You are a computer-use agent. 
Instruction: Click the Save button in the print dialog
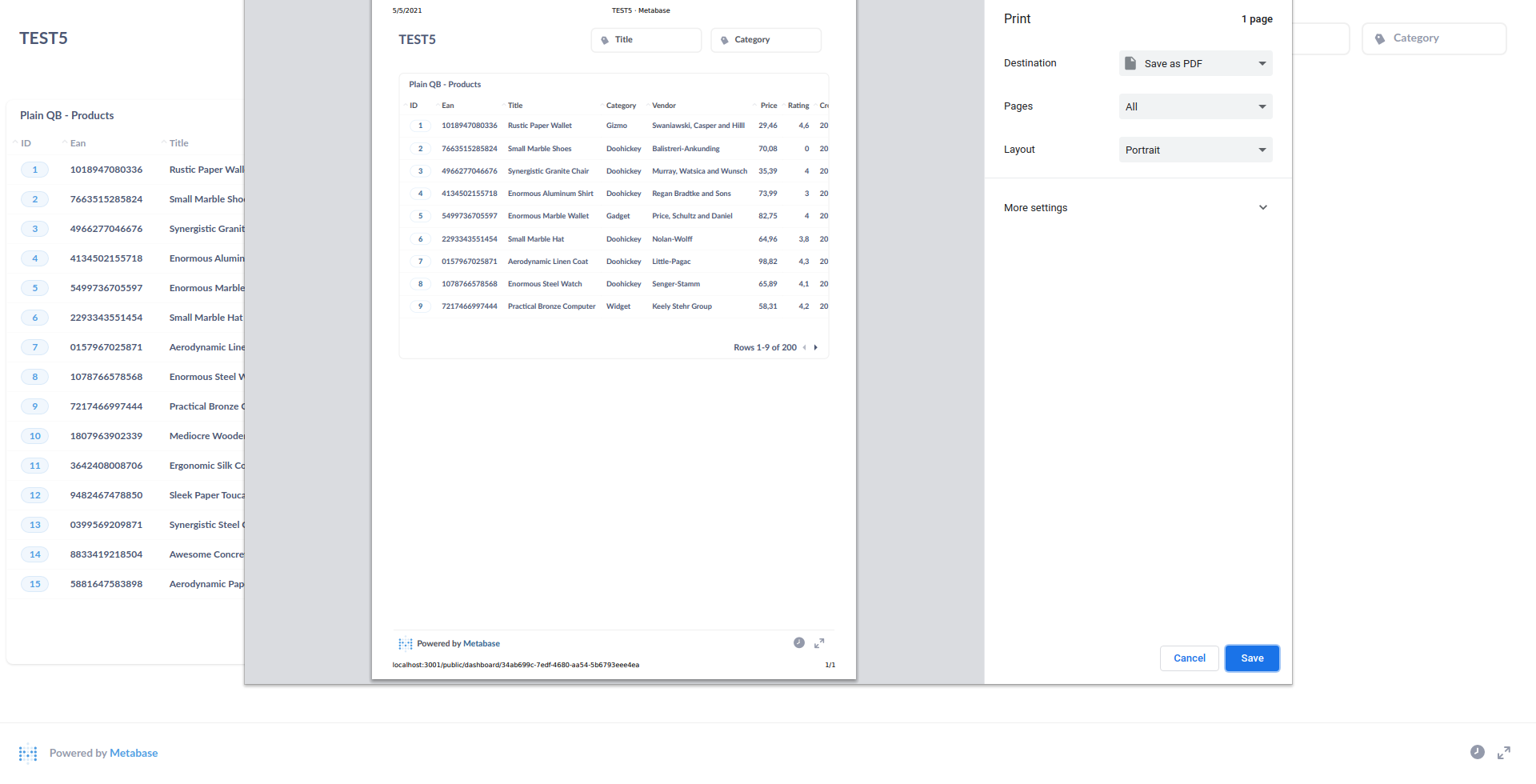1251,658
